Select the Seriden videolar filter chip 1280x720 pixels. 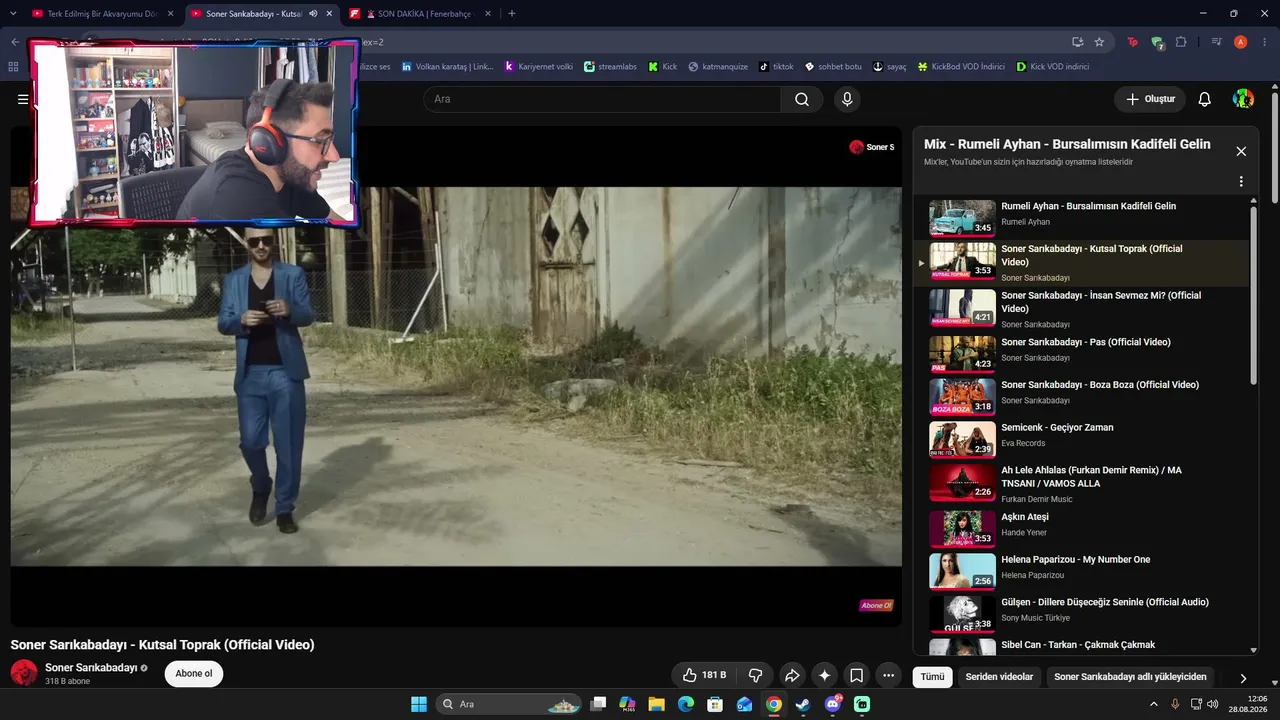(999, 677)
